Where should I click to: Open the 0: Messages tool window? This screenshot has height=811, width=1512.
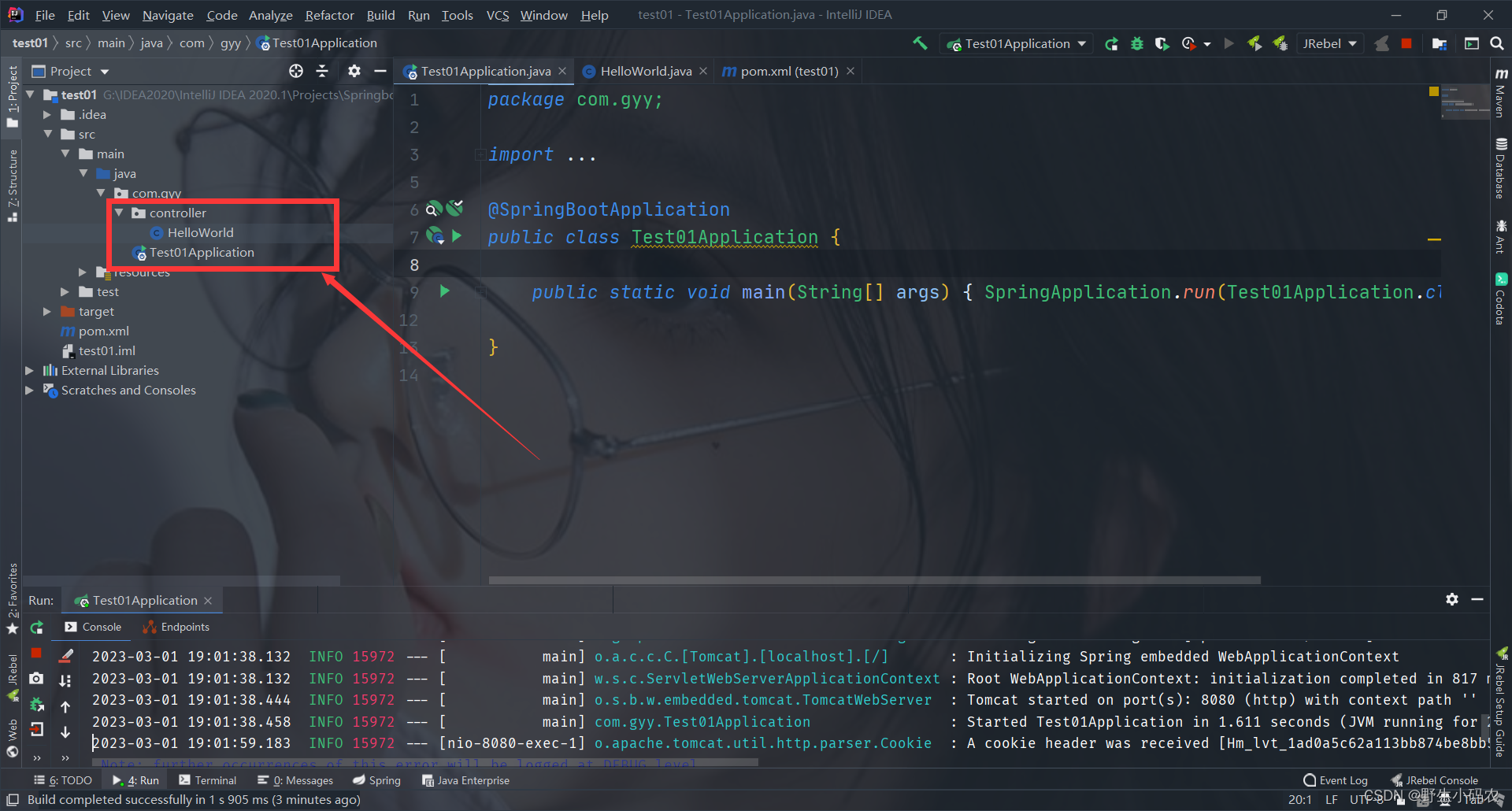tap(295, 780)
